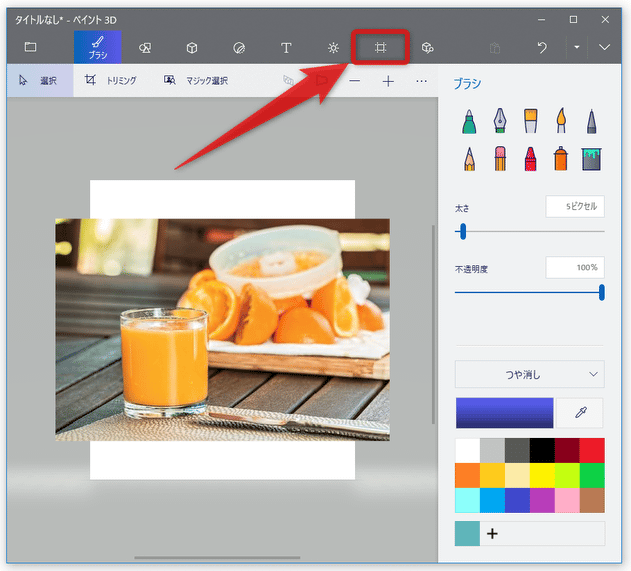The height and width of the screenshot is (571, 631).
Task: Click the マジック選択 button
Action: coord(196,80)
